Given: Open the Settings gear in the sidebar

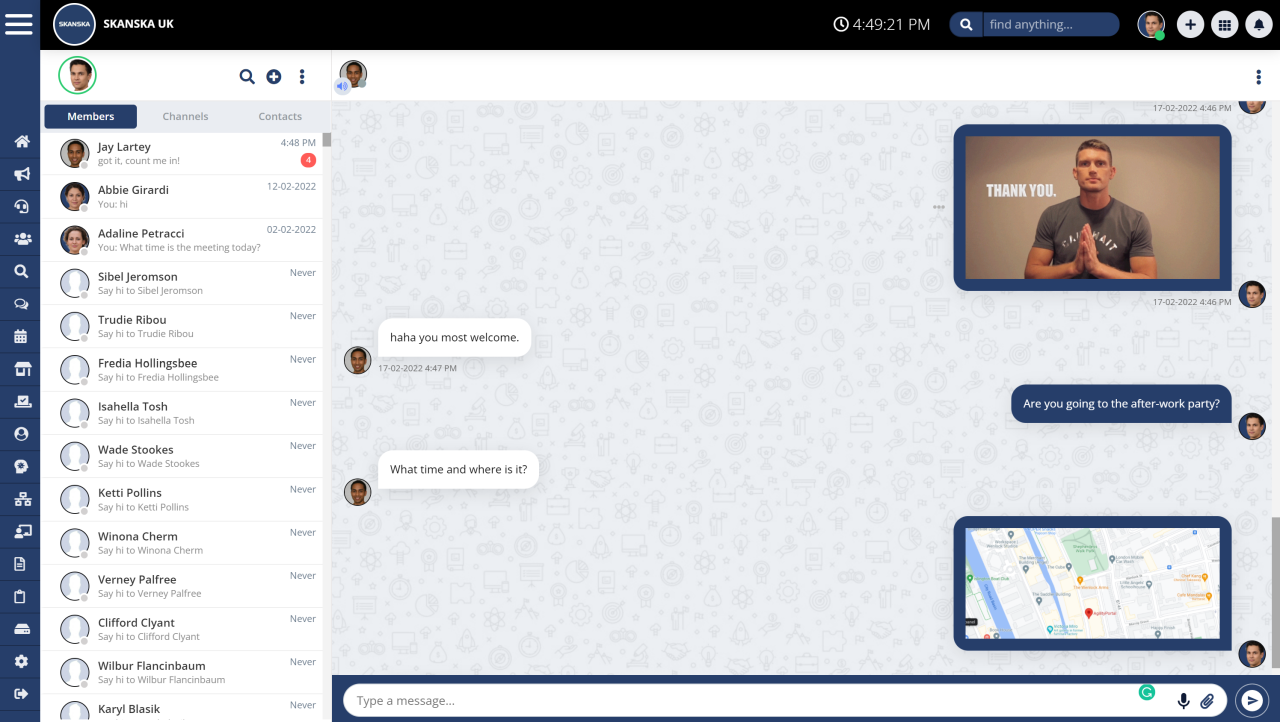Looking at the screenshot, I should 20,660.
